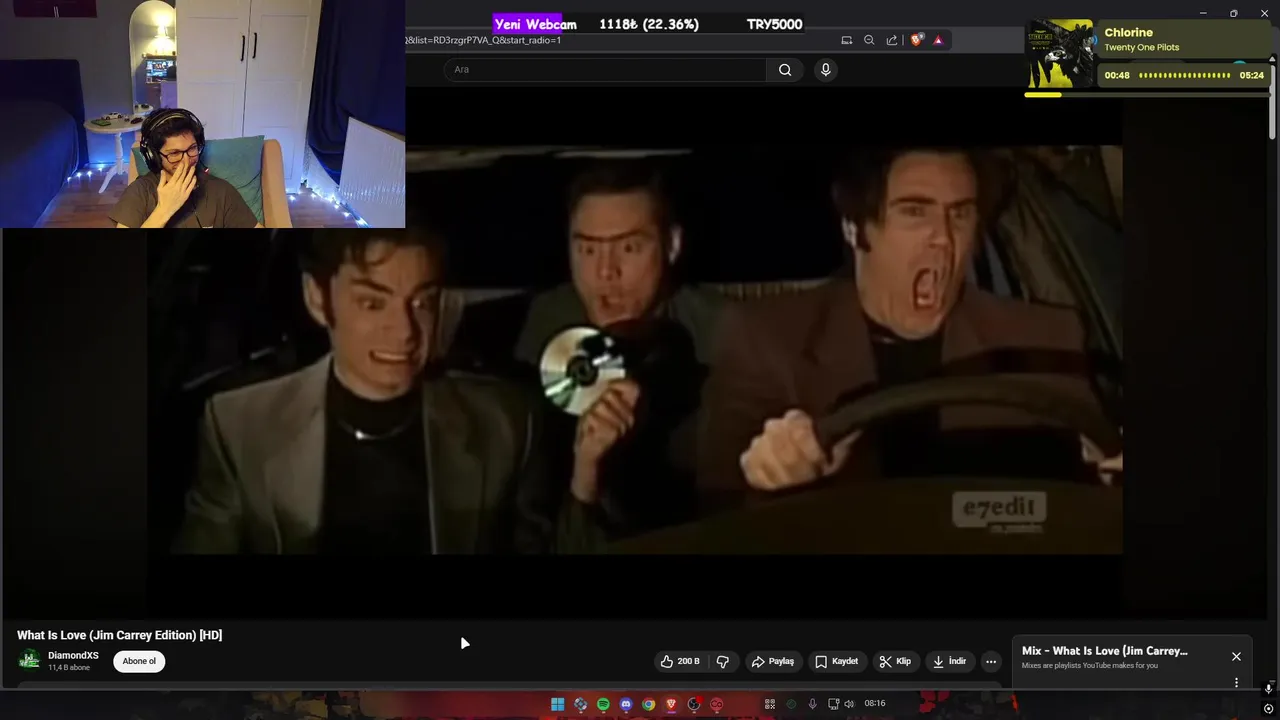Click the Chlorine song title
This screenshot has height=720, width=1280.
[1129, 33]
